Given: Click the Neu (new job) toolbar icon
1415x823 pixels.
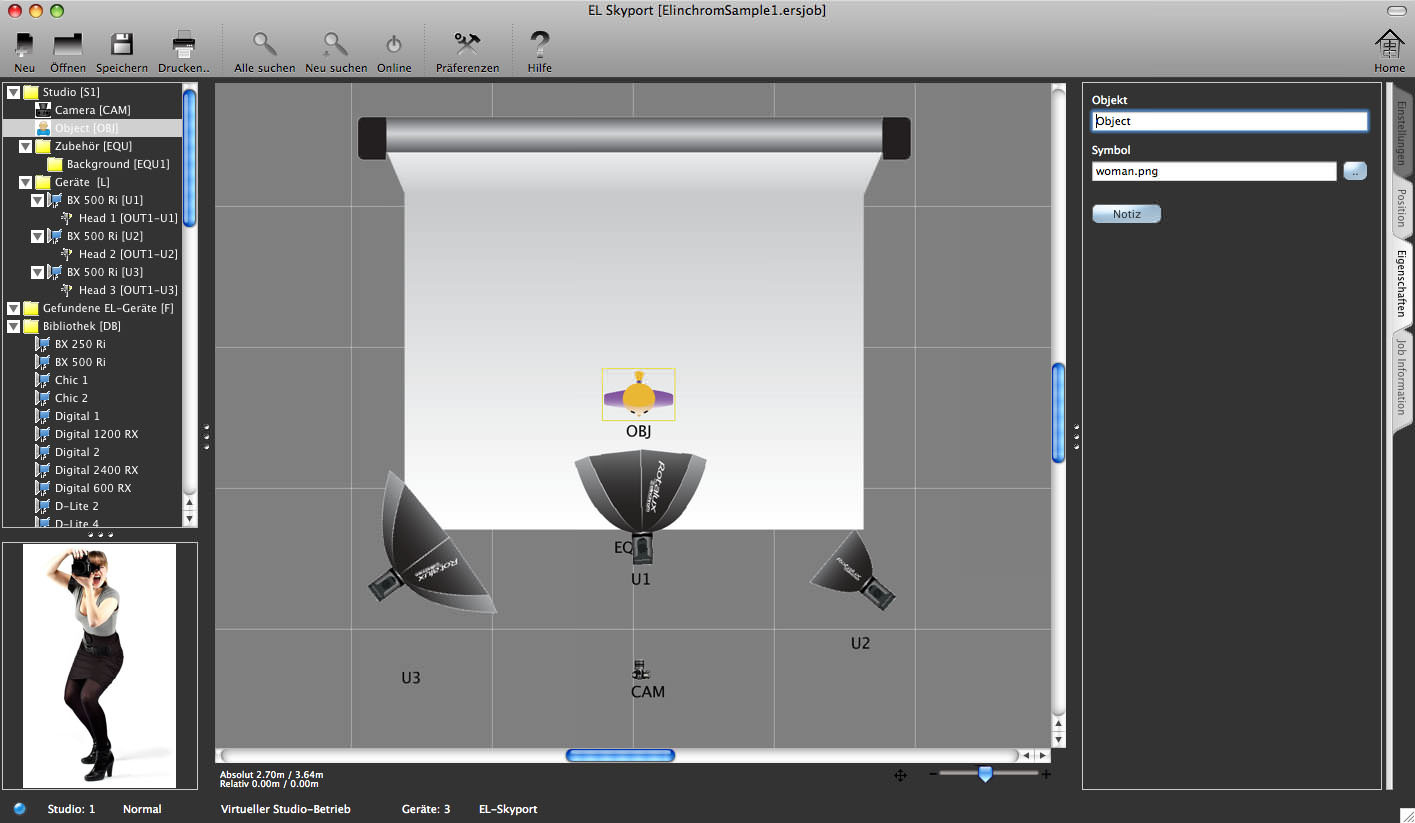Looking at the screenshot, I should click(24, 45).
